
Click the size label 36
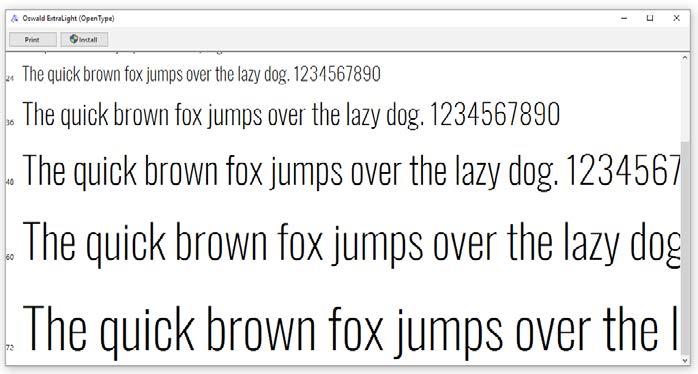click(10, 122)
